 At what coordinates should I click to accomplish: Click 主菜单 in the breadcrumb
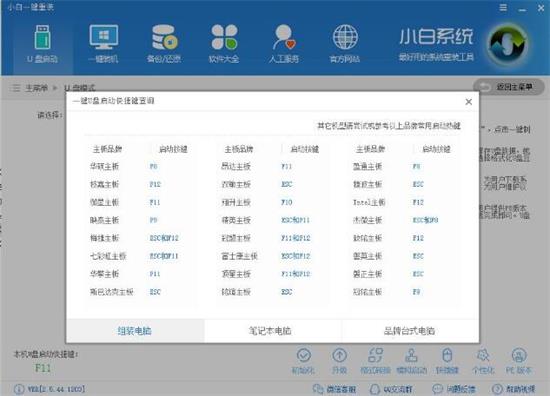point(36,88)
